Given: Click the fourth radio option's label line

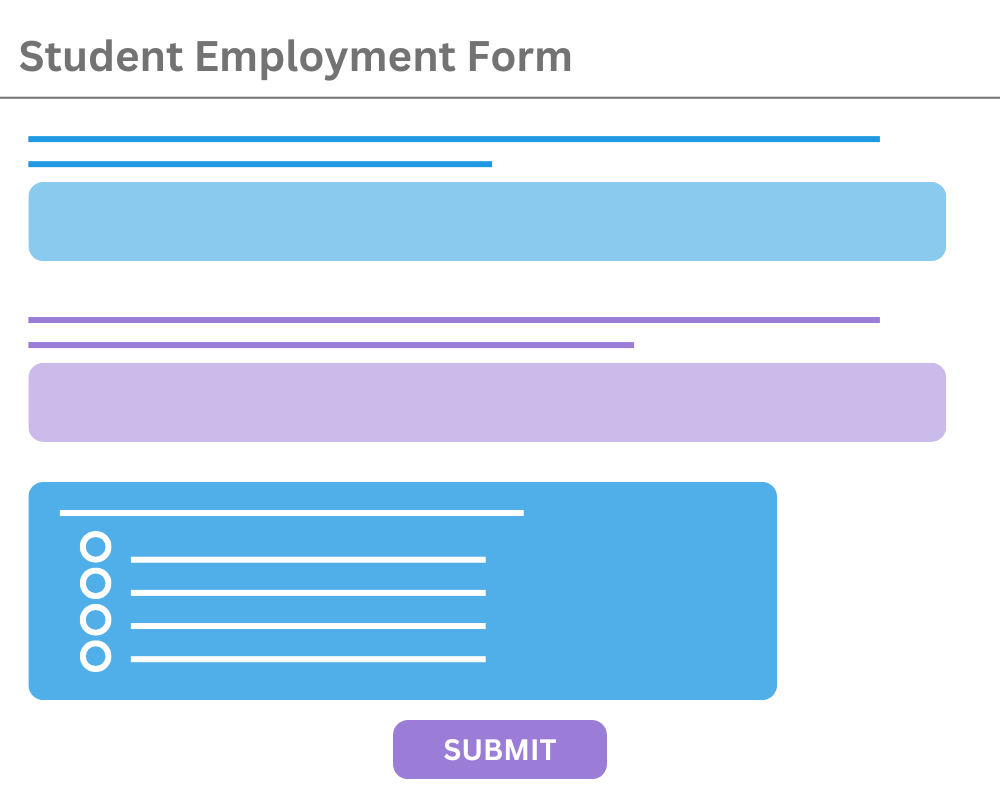Looking at the screenshot, I should 308,659.
